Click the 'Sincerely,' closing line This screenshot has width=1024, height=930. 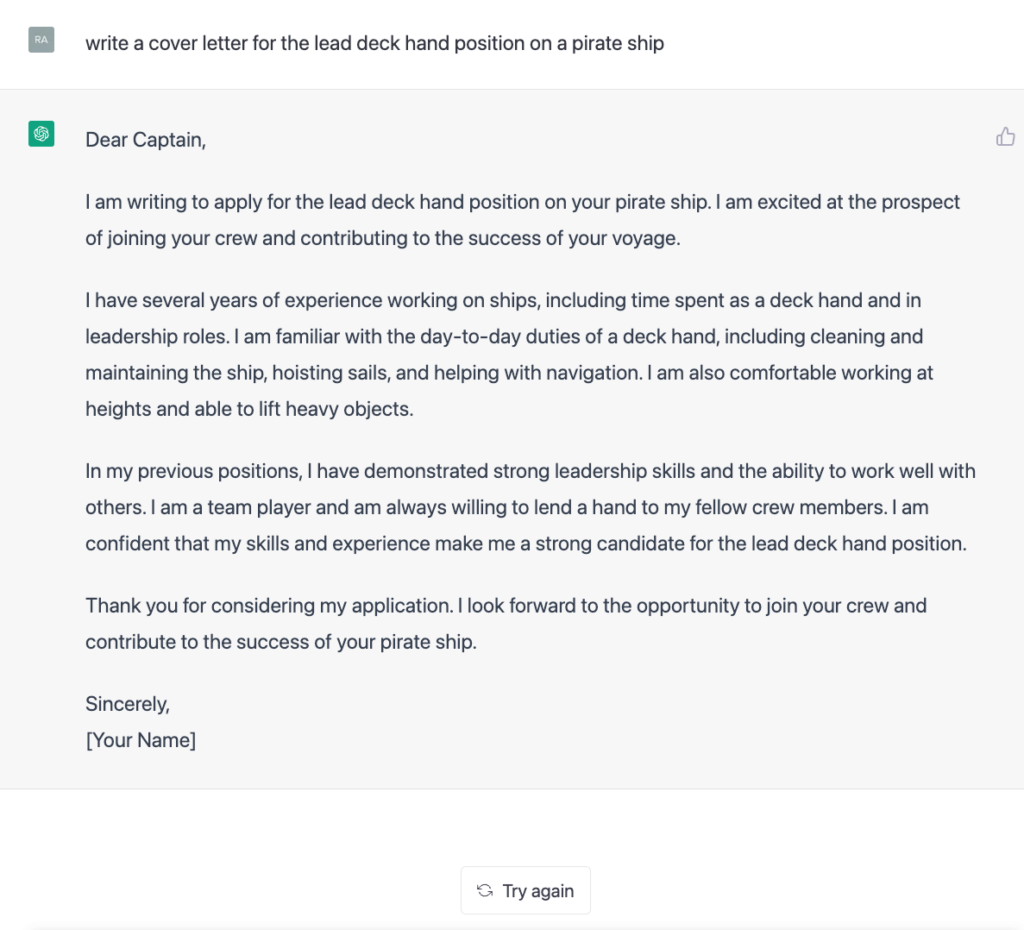tap(128, 704)
